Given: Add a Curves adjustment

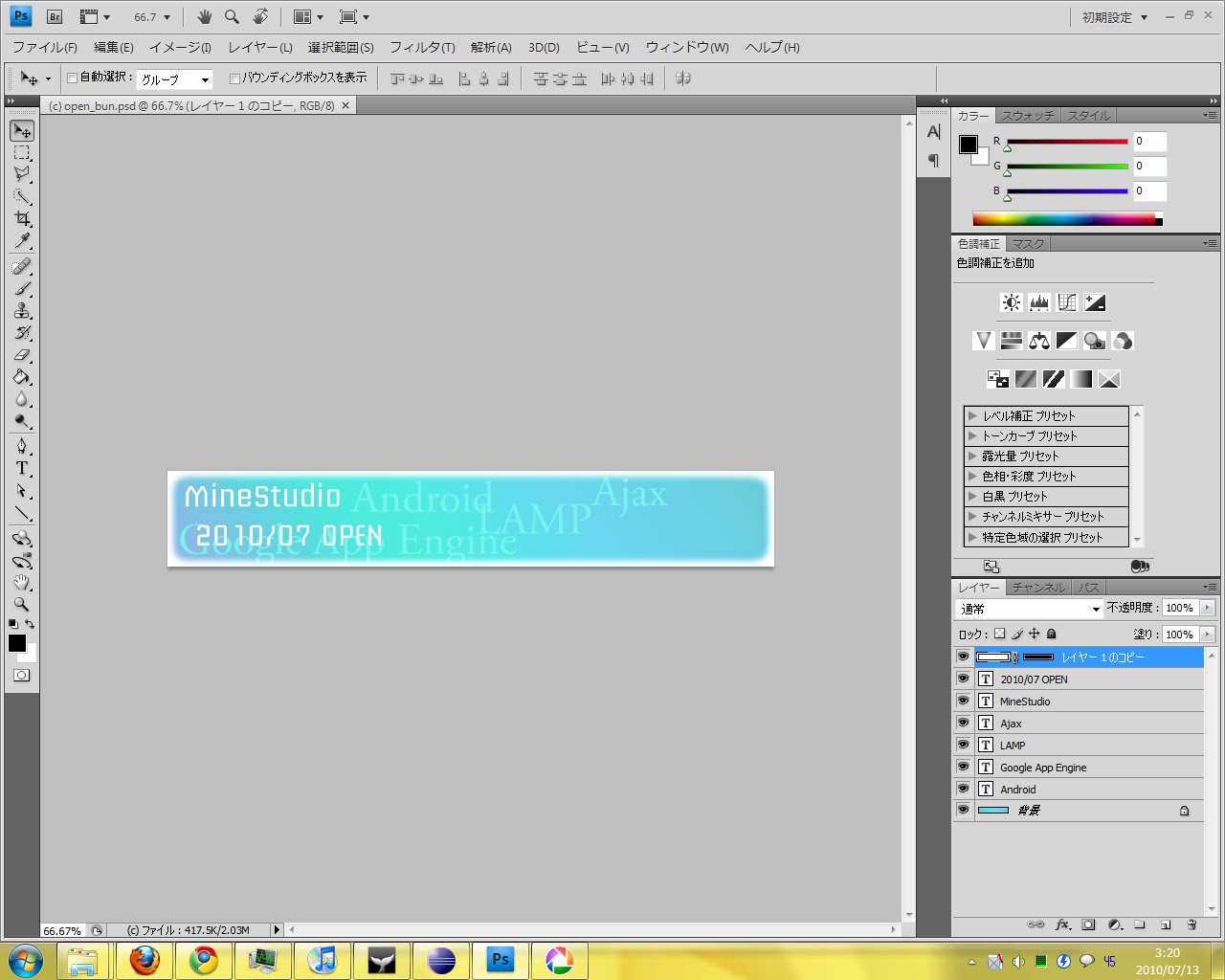Looking at the screenshot, I should coord(1067,302).
